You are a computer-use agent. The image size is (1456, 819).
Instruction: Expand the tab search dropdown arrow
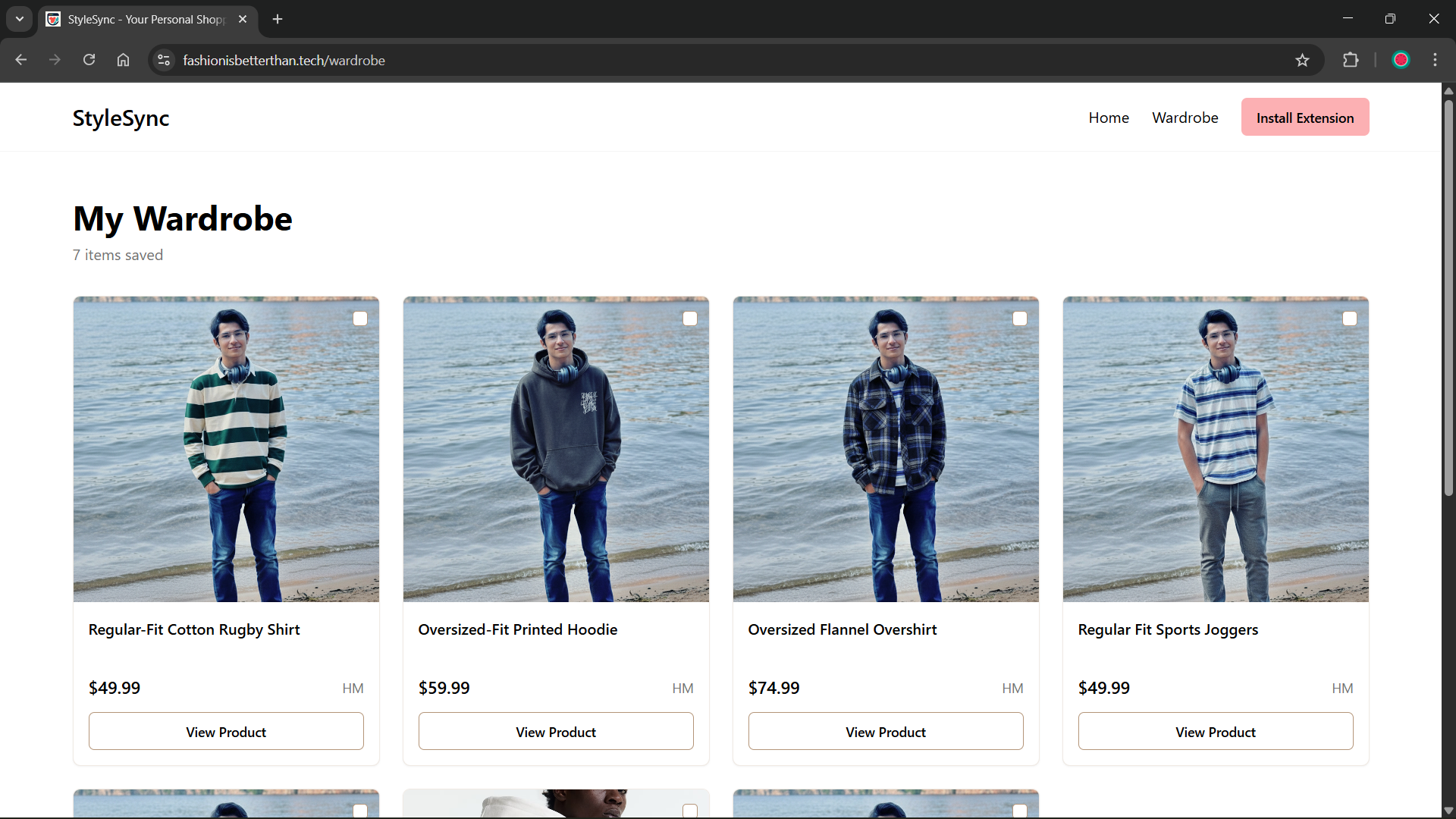point(20,19)
